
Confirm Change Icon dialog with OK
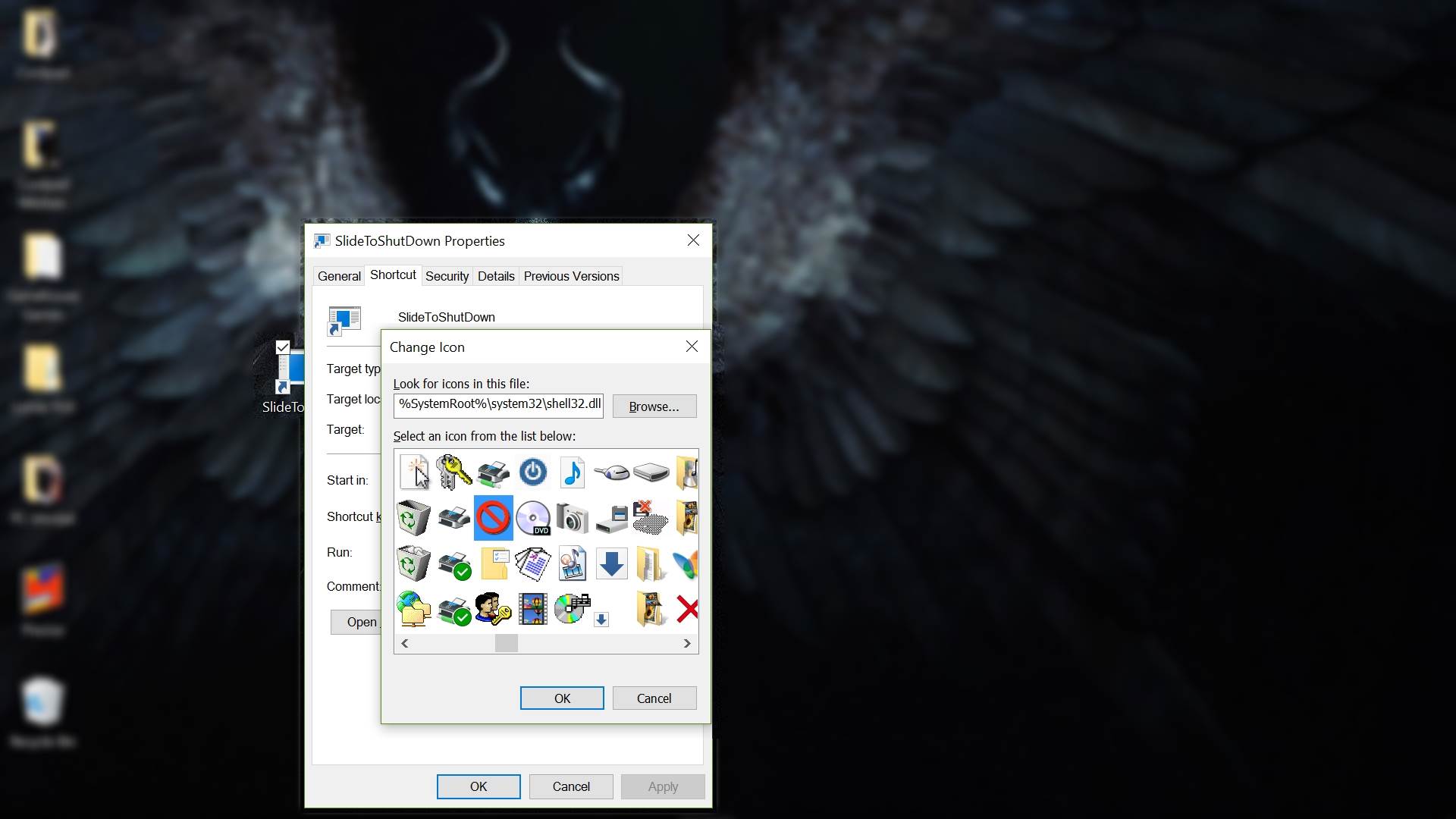[561, 698]
